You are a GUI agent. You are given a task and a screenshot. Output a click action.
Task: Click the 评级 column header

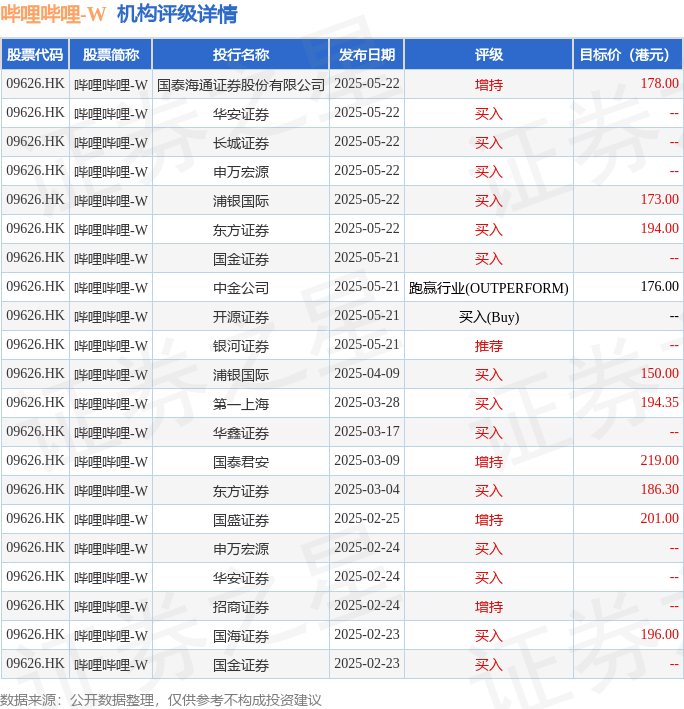click(x=489, y=55)
